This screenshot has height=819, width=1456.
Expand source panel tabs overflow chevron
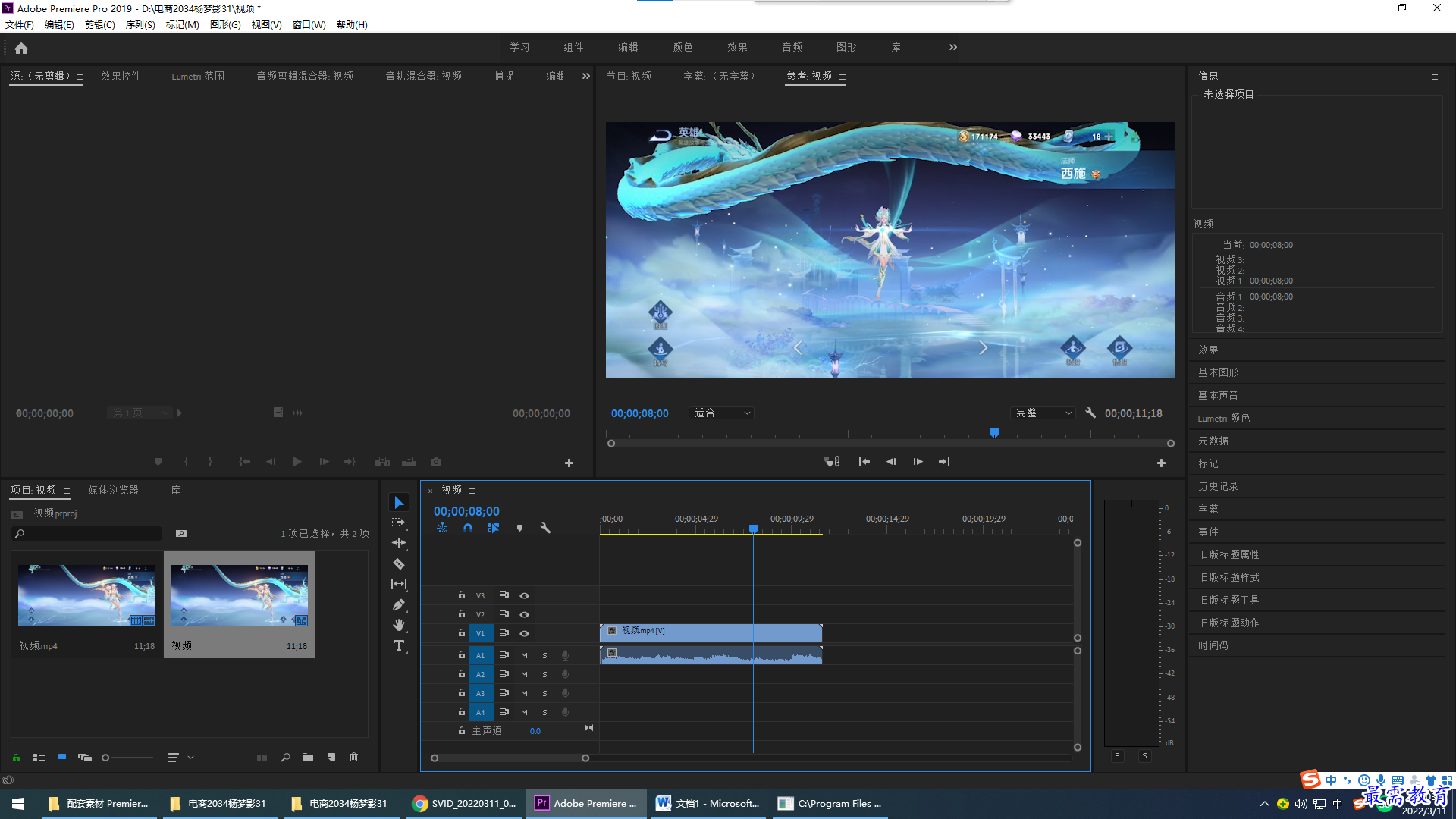pyautogui.click(x=585, y=76)
